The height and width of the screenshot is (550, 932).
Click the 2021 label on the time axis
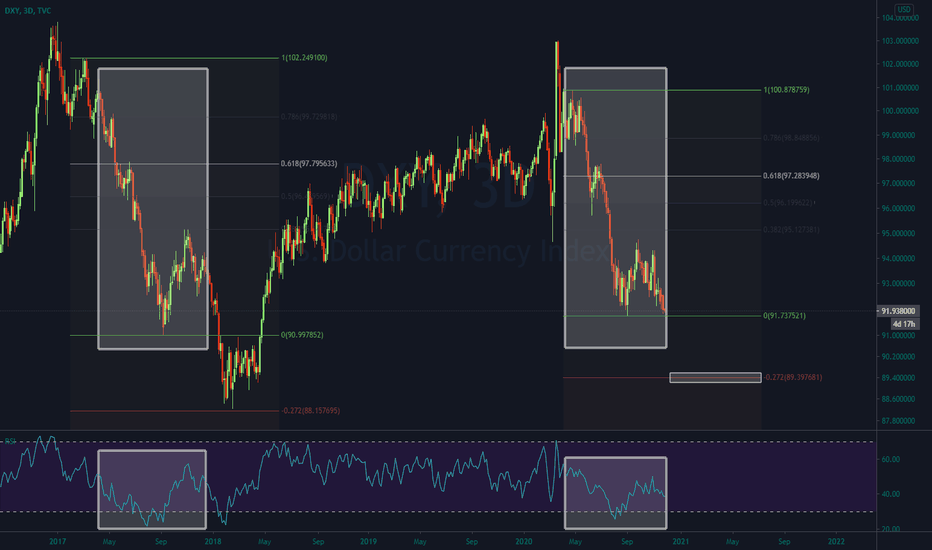(x=681, y=542)
